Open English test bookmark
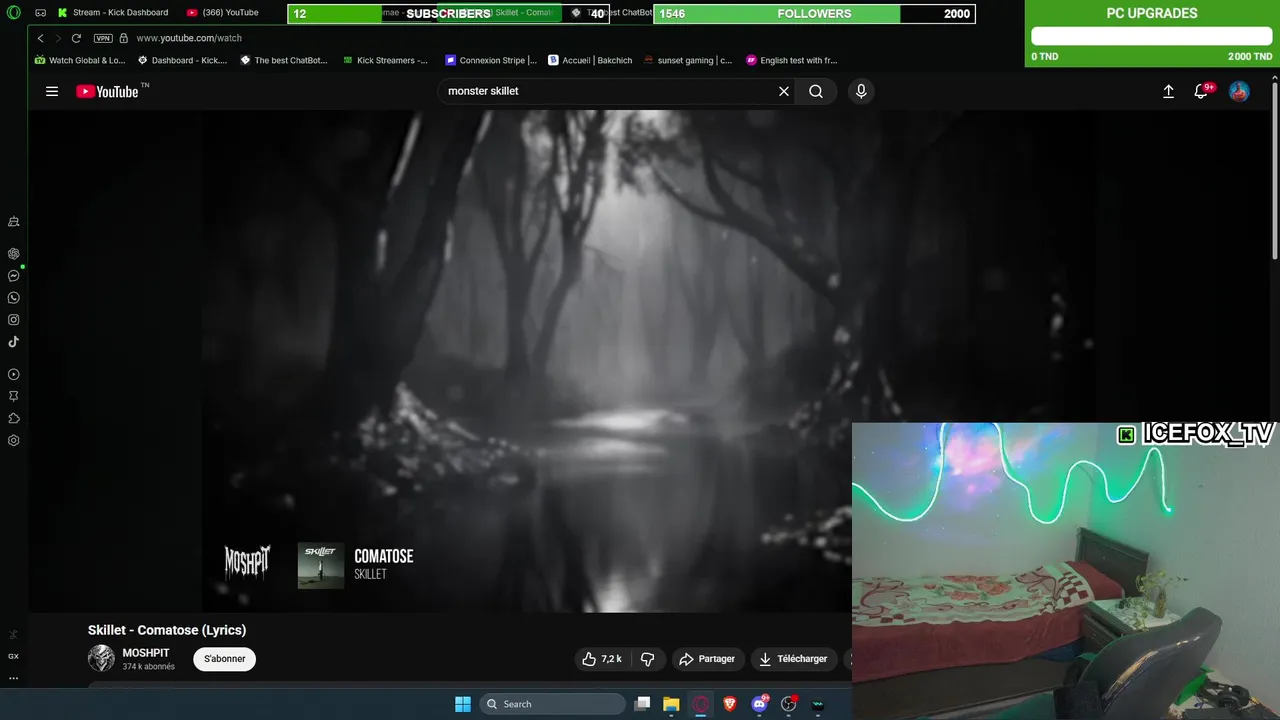This screenshot has height=720, width=1280. (x=791, y=60)
